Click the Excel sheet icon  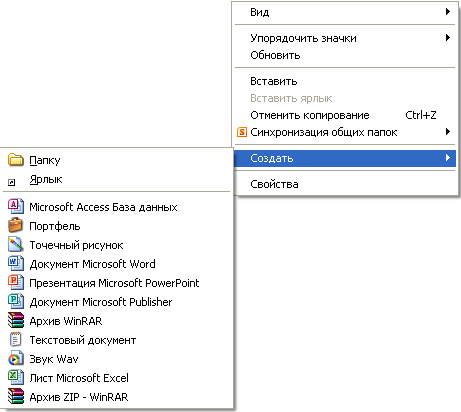[x=16, y=377]
